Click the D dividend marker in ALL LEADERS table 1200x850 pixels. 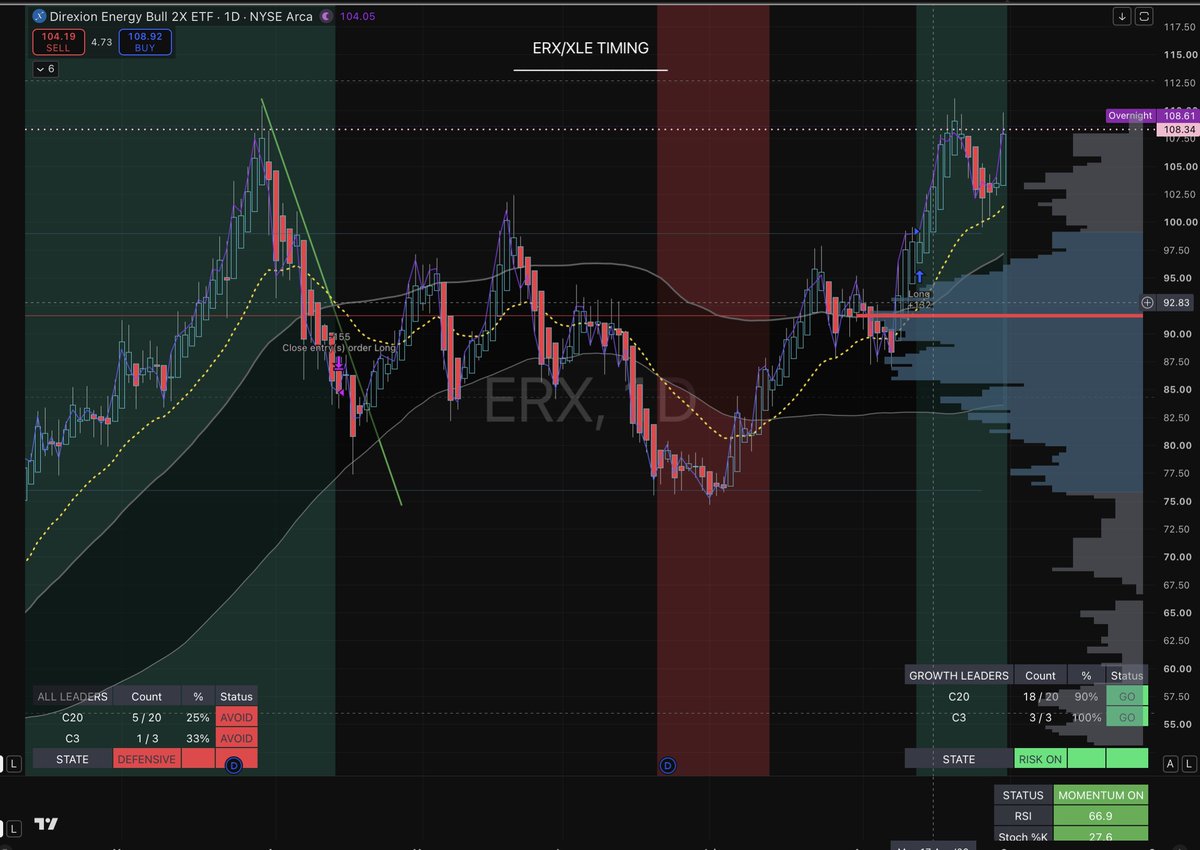[233, 766]
